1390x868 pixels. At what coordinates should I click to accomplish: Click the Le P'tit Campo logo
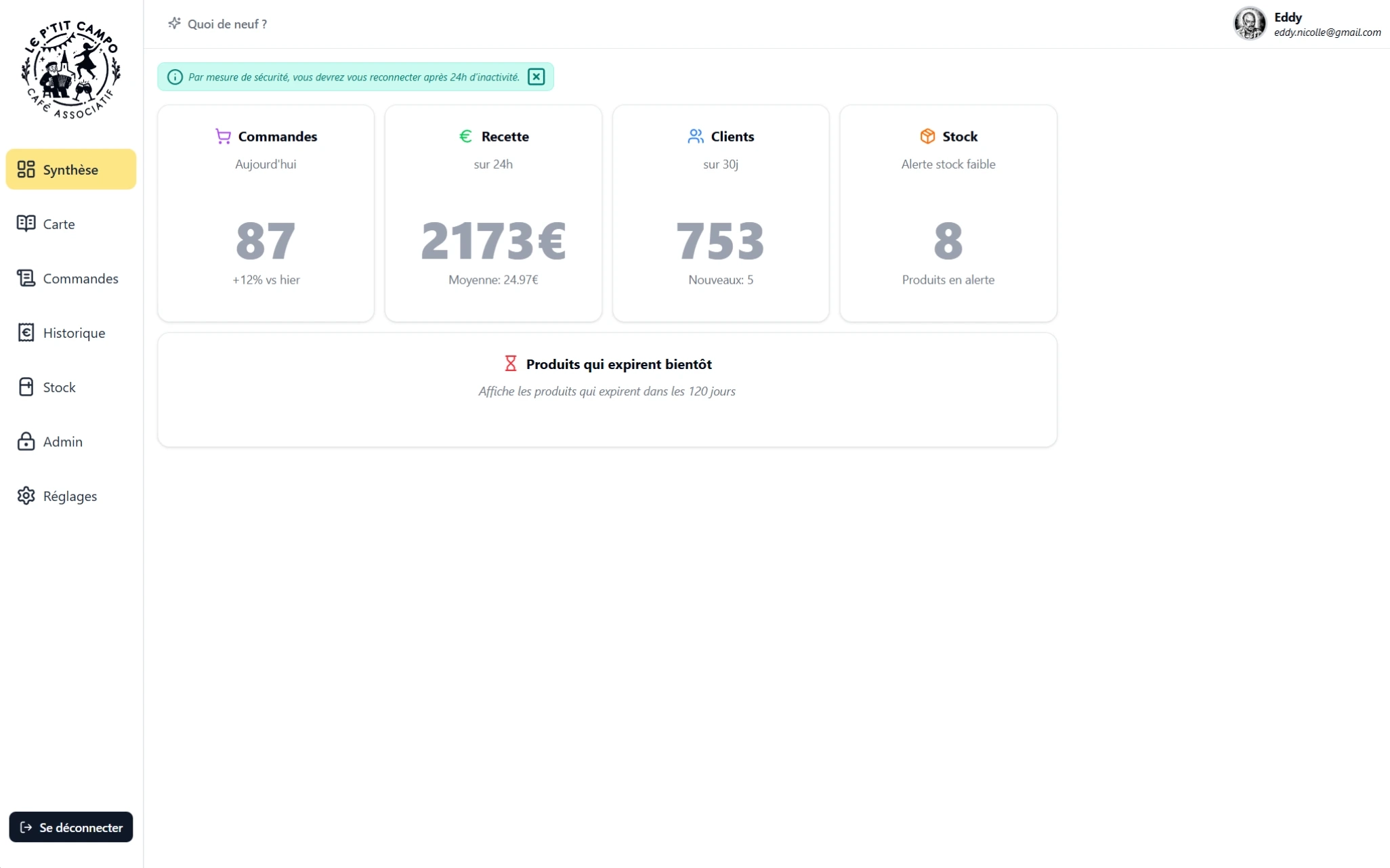(x=71, y=70)
